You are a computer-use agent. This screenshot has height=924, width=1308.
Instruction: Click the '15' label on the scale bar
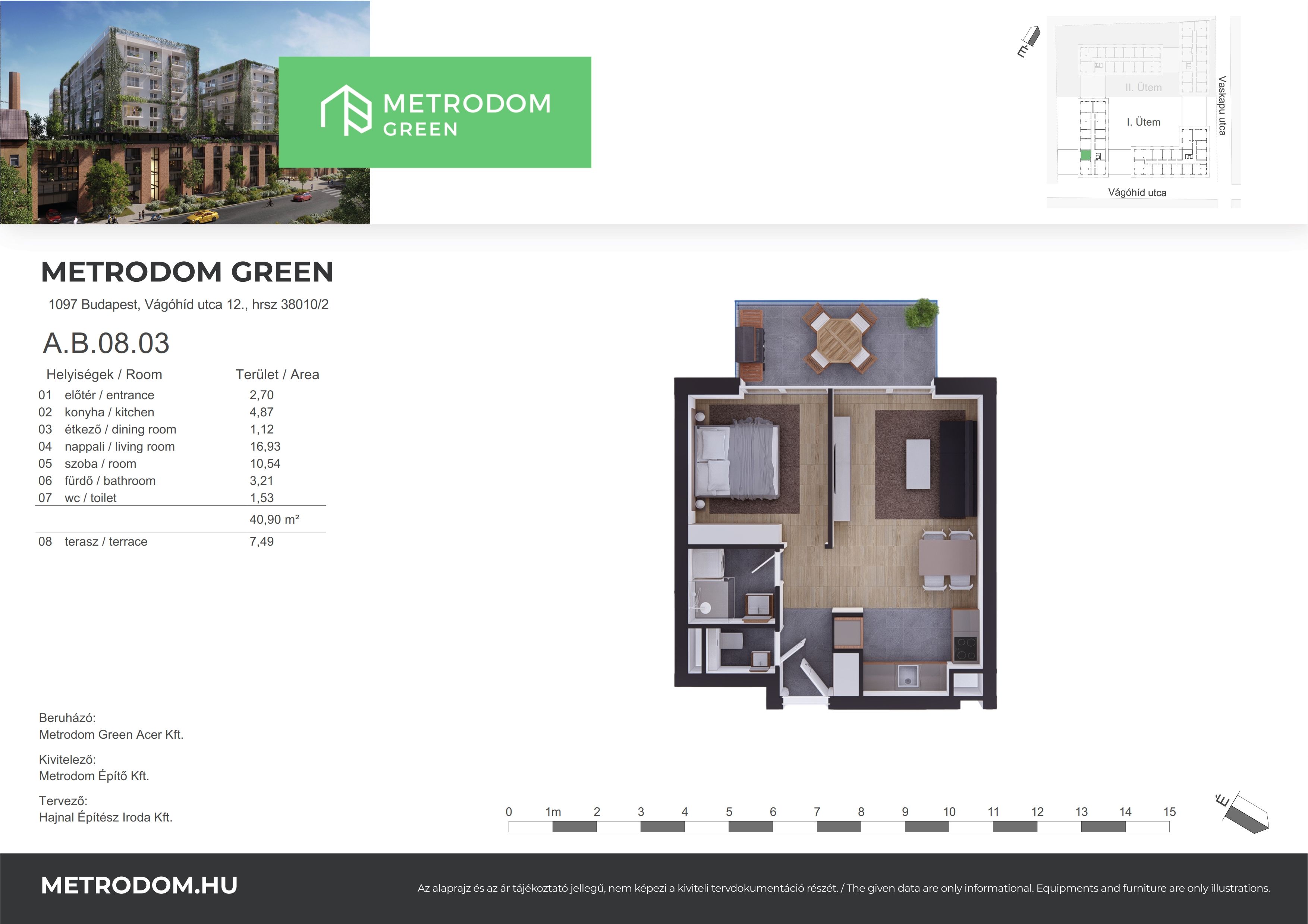[x=1170, y=812]
